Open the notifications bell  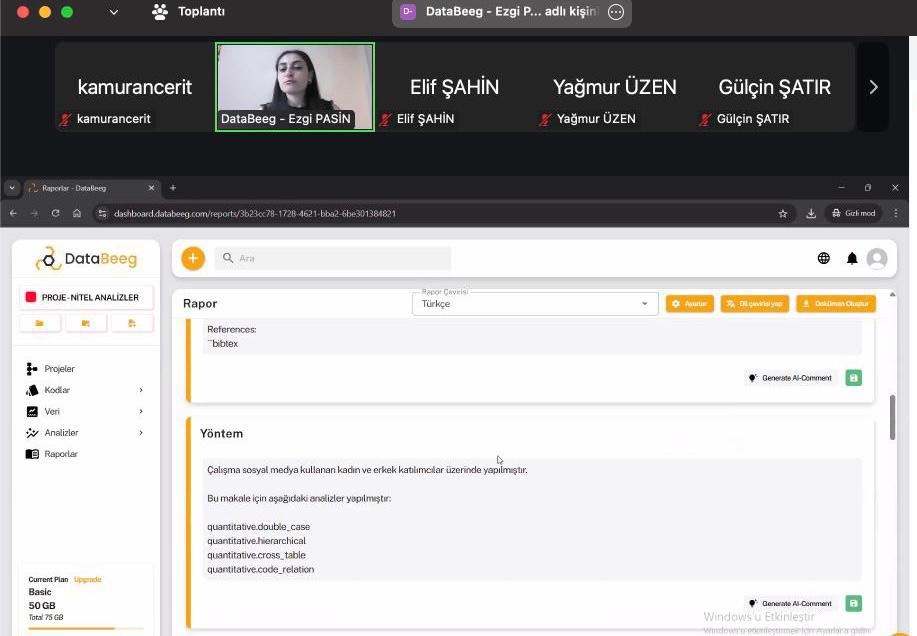[x=852, y=258]
